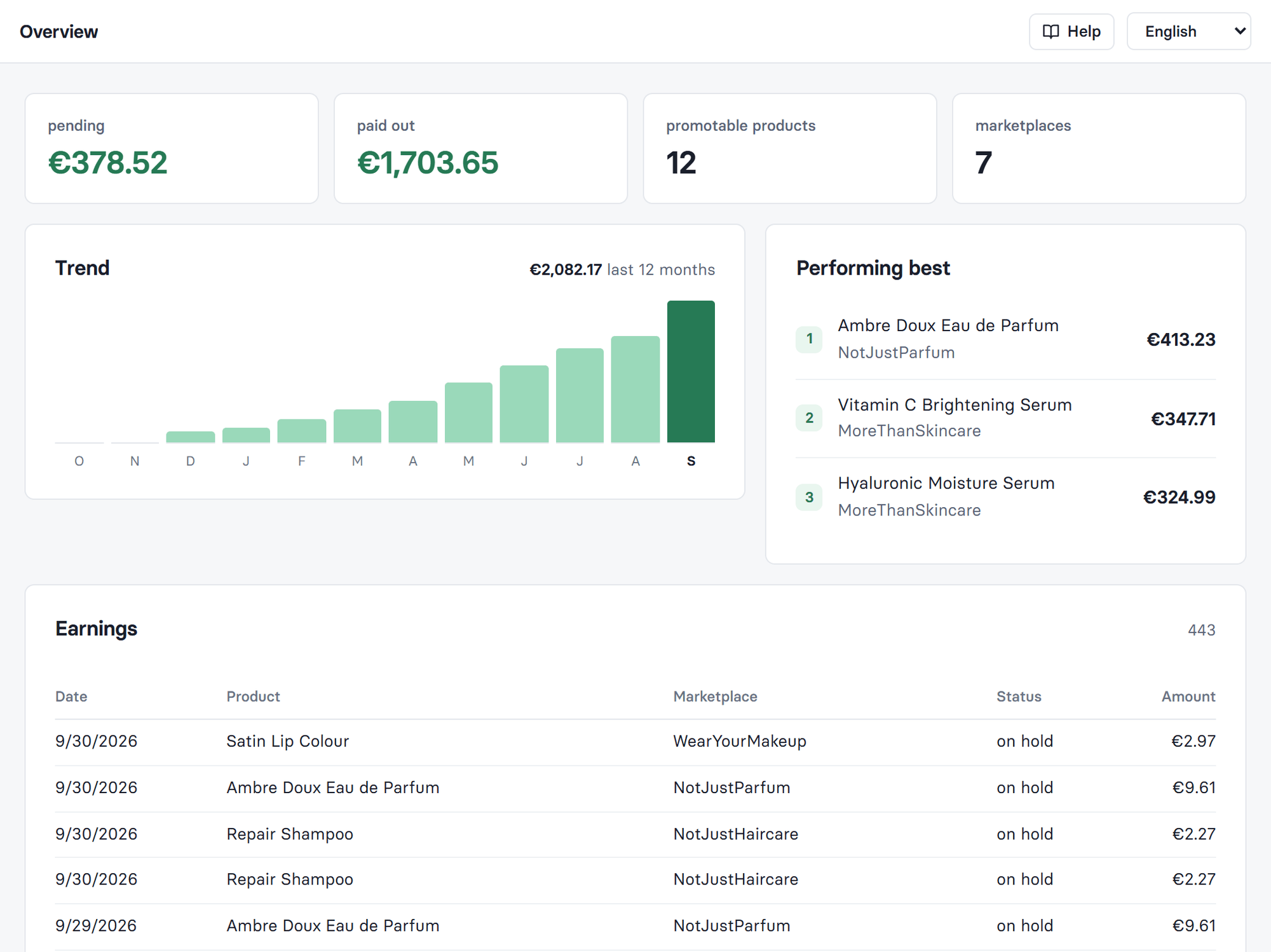Click the dark green September bar
The image size is (1271, 952).
coord(691,371)
